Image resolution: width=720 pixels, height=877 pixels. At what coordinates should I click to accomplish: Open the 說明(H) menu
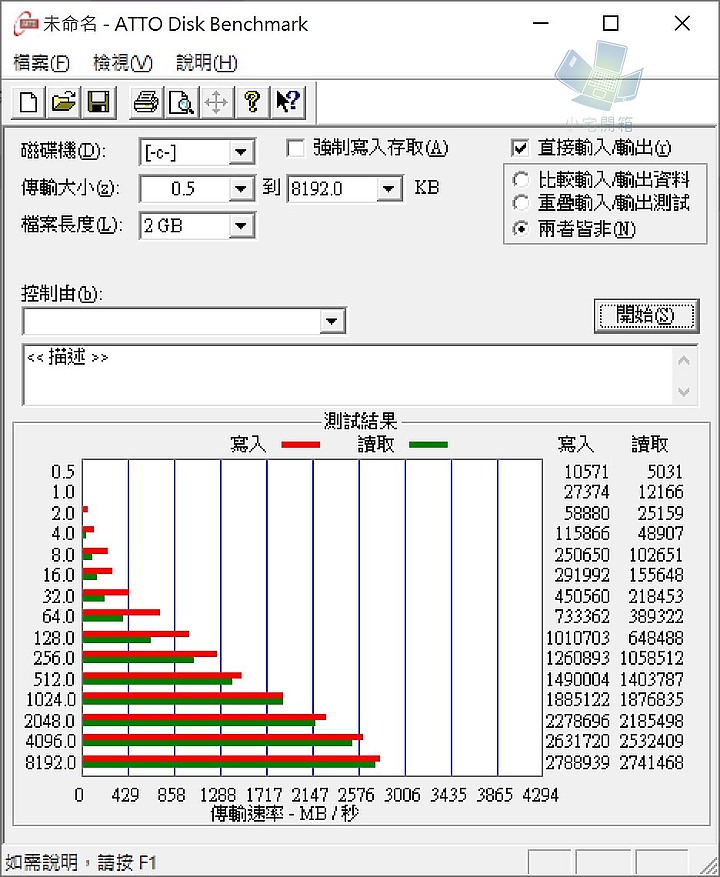[x=206, y=63]
